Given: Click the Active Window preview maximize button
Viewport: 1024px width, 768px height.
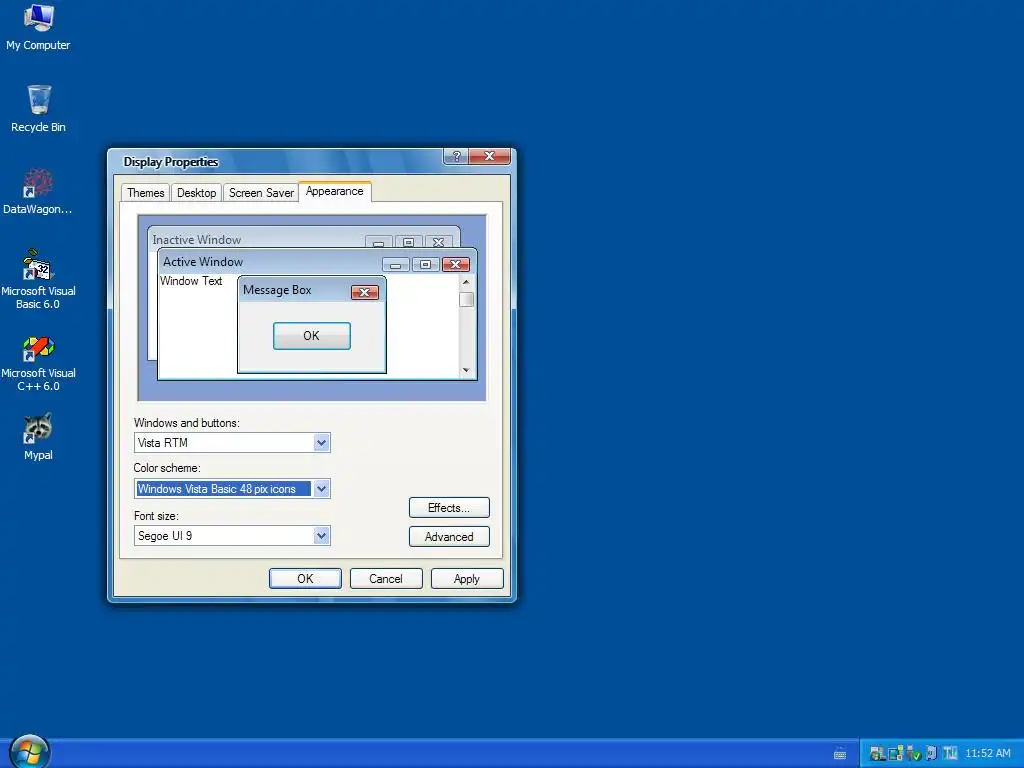Looking at the screenshot, I should click(425, 264).
